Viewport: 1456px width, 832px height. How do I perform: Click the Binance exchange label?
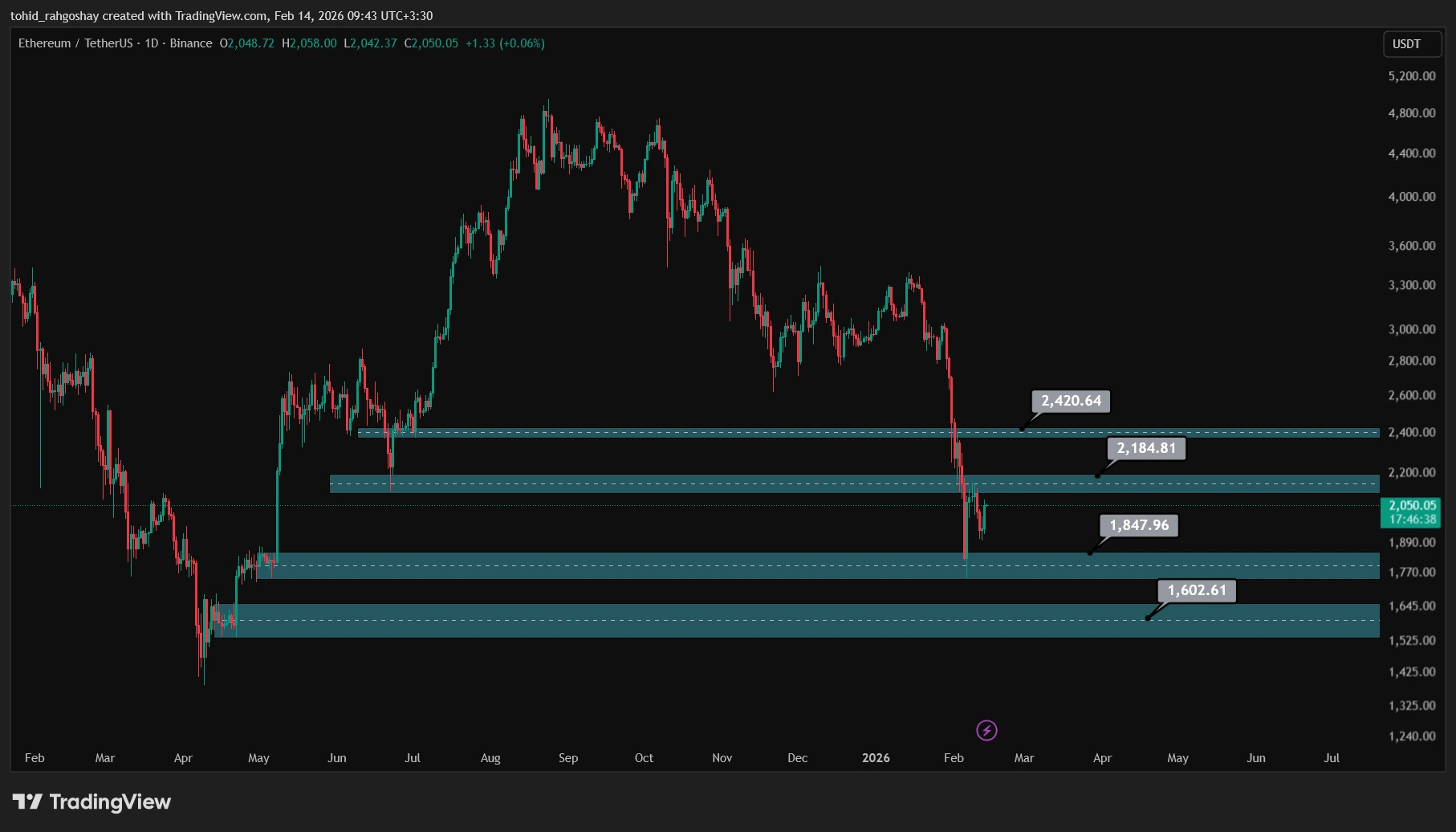191,43
